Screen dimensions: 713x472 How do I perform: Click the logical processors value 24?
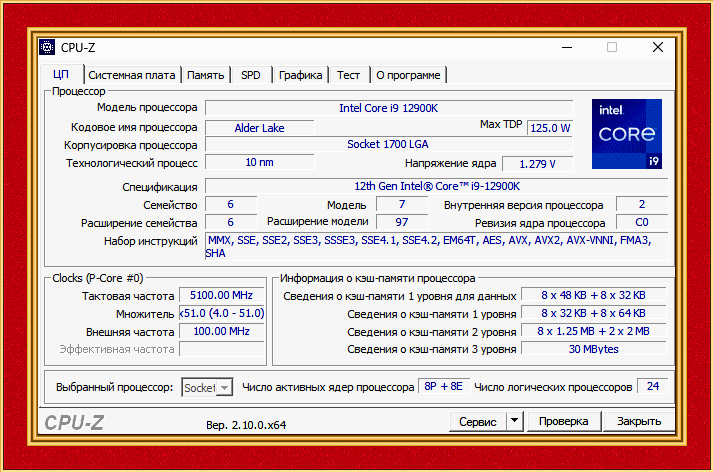[x=653, y=386]
